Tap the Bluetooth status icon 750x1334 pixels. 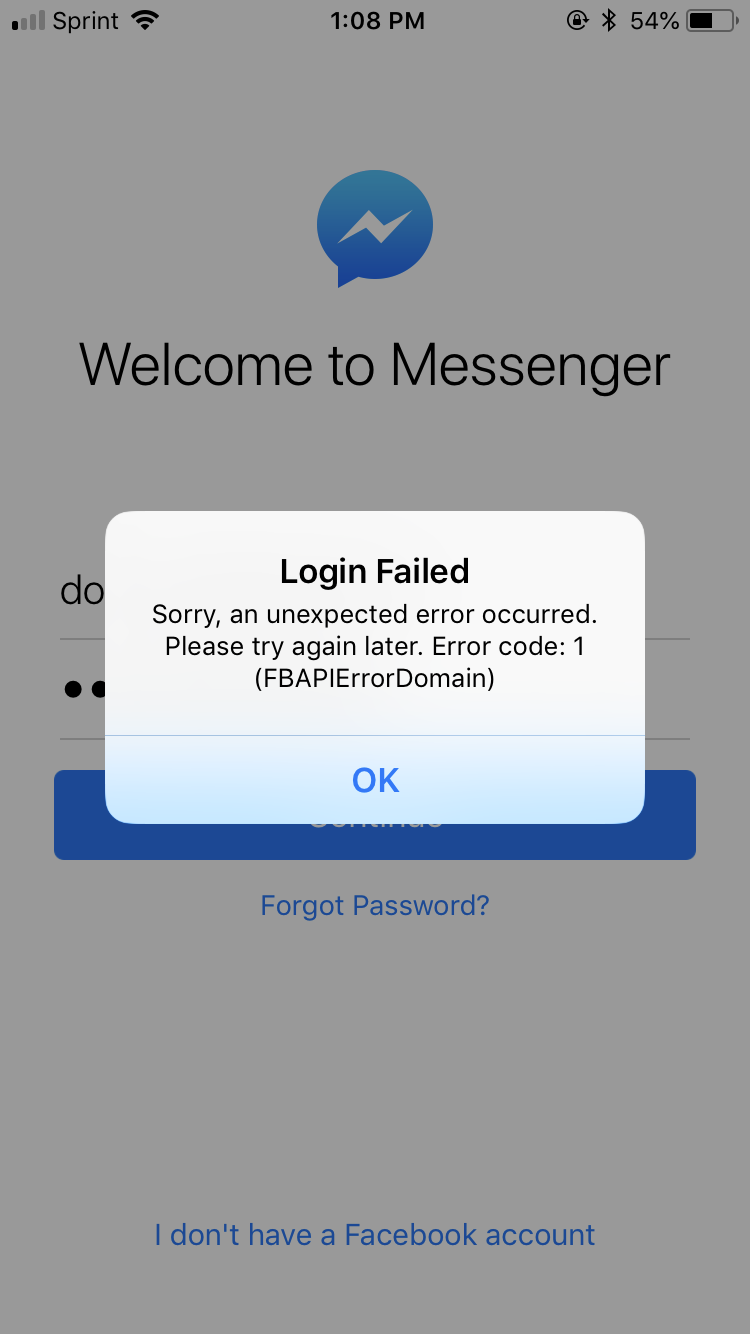[608, 20]
